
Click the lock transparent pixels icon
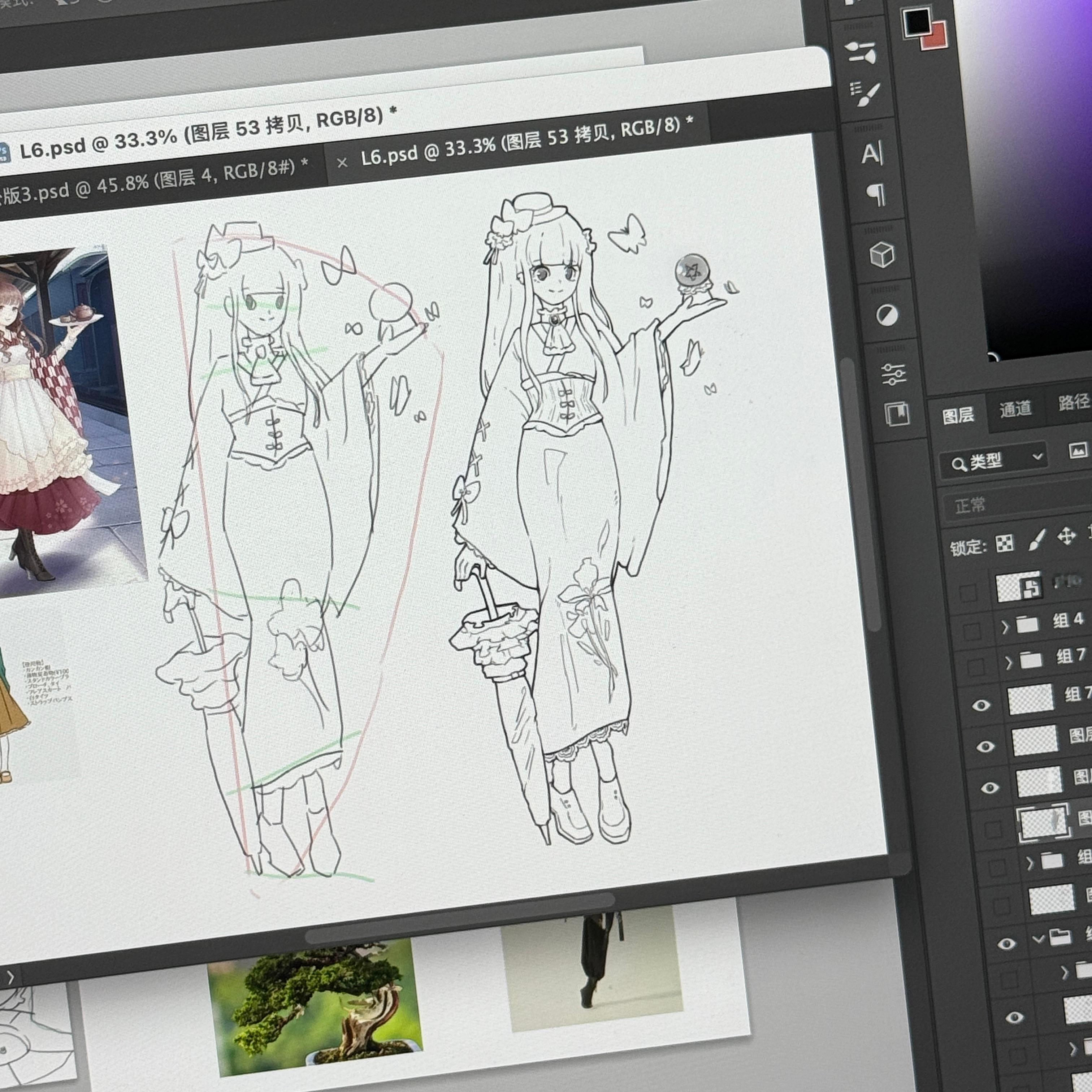point(1004,543)
